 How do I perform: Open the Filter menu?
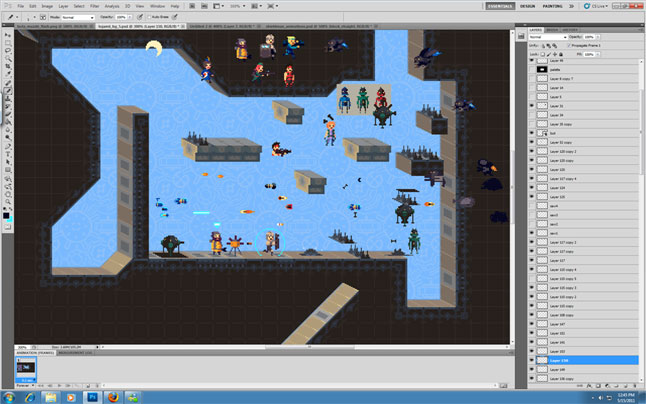pos(94,6)
